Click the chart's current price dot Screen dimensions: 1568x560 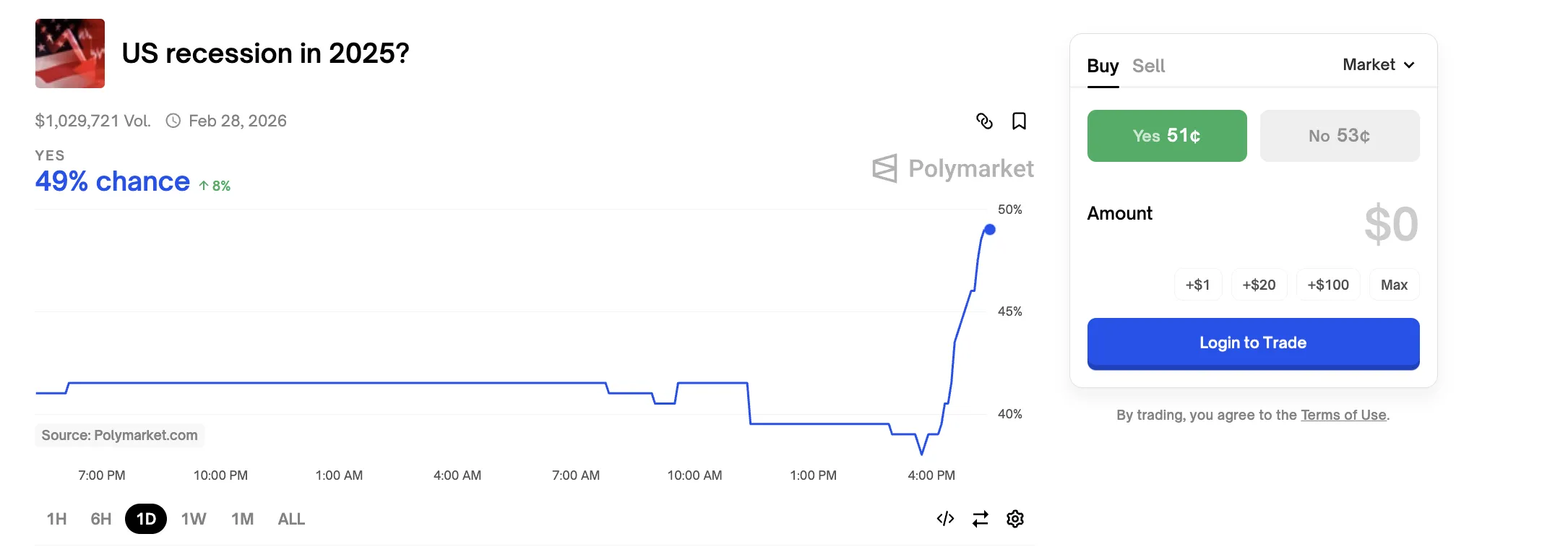pyautogui.click(x=990, y=230)
